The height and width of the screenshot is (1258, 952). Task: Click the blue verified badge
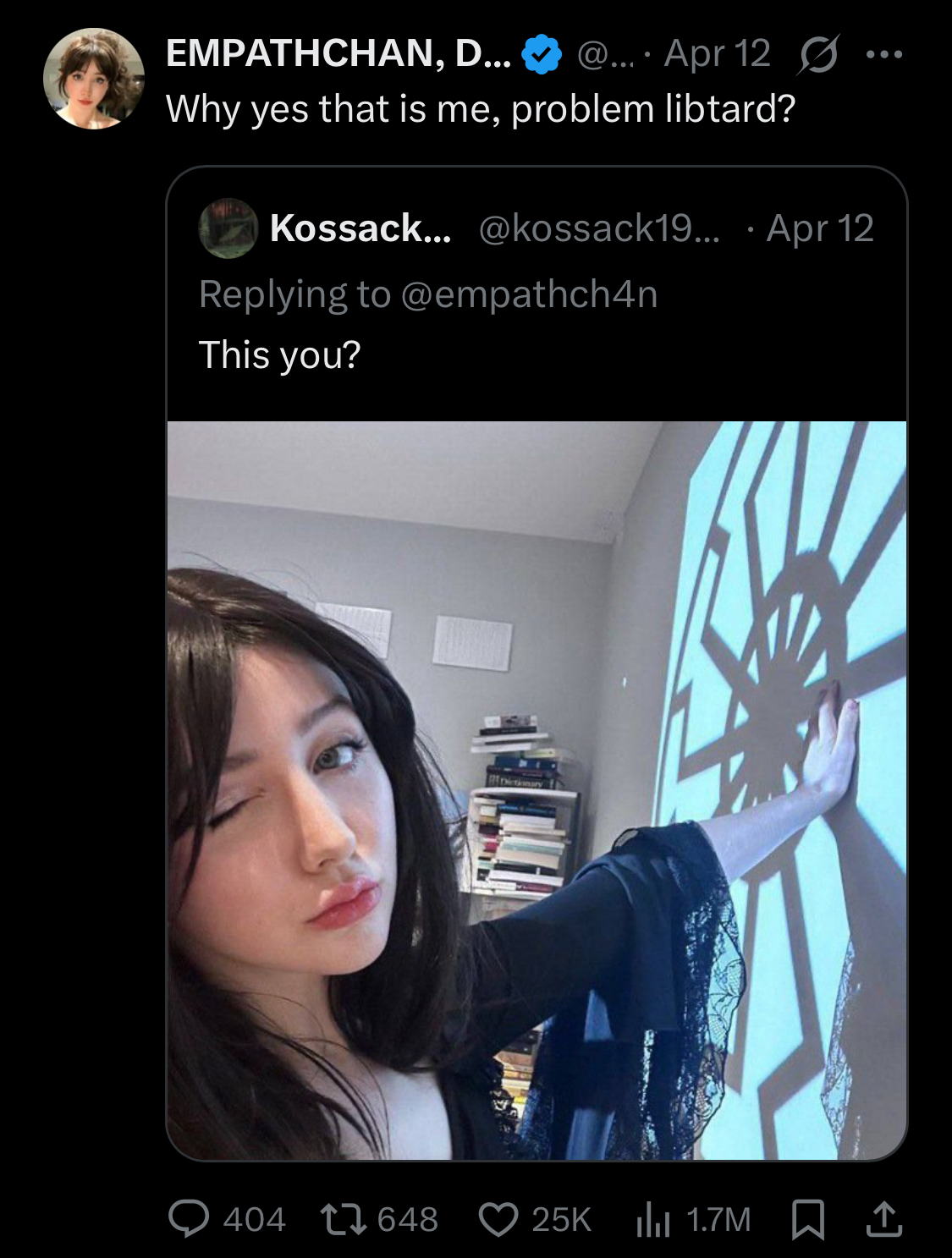(542, 55)
